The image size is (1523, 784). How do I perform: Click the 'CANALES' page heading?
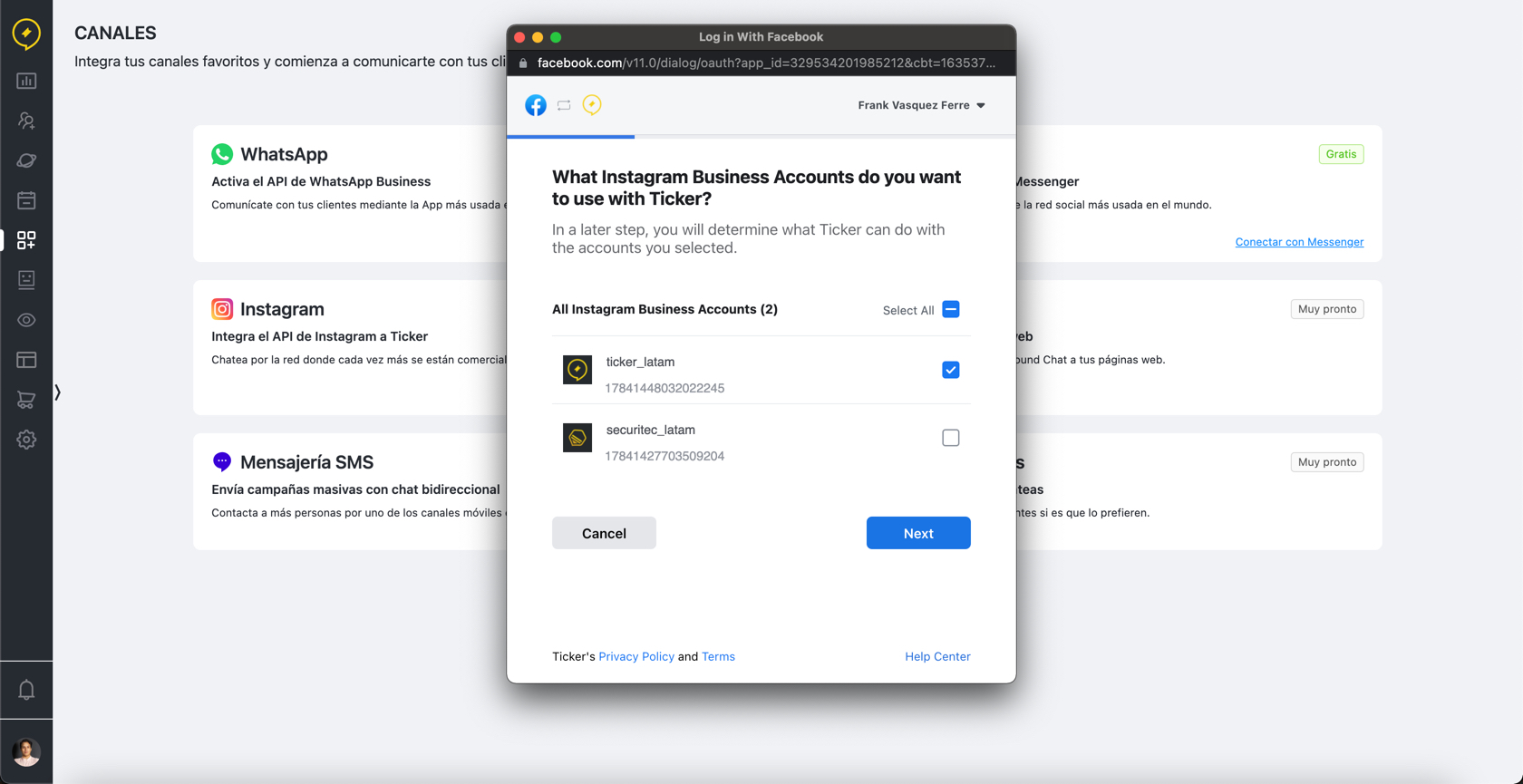[115, 34]
